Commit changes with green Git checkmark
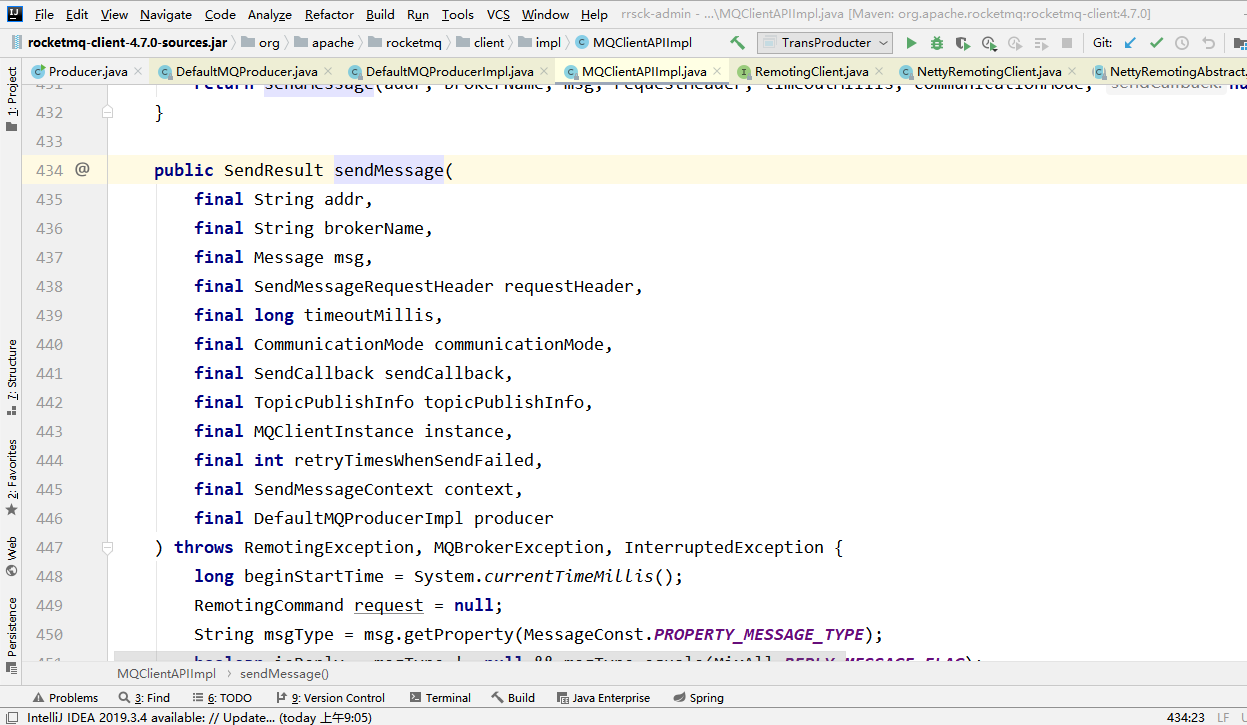 [x=1156, y=43]
